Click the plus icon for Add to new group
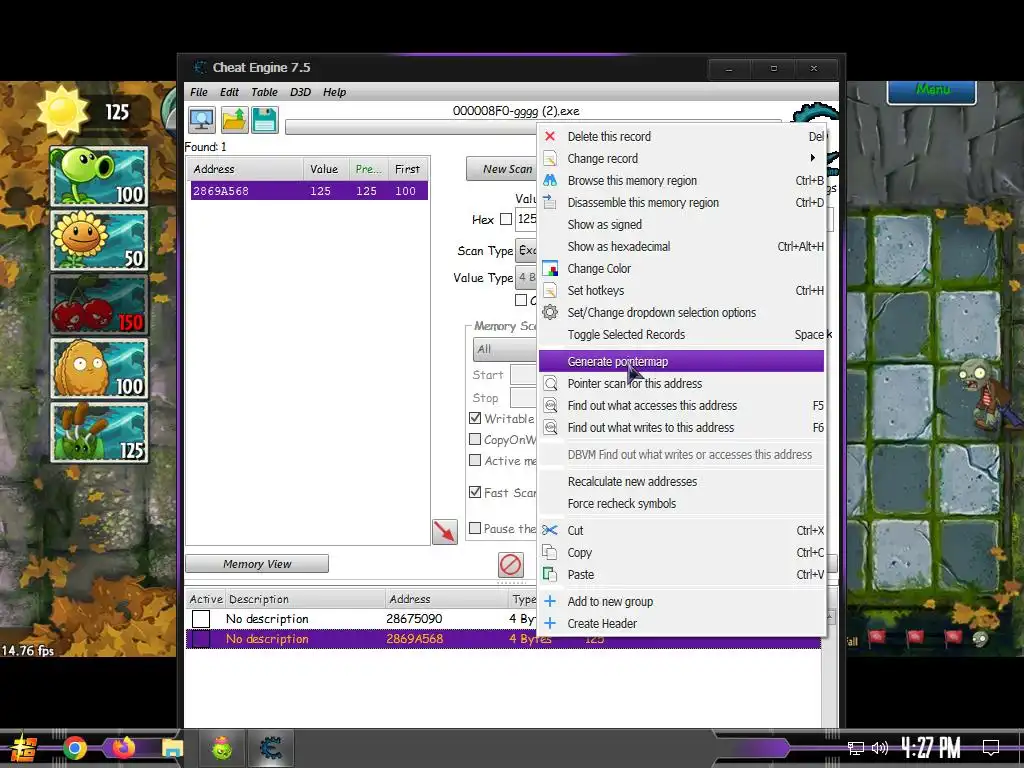The image size is (1024, 768). (x=550, y=601)
